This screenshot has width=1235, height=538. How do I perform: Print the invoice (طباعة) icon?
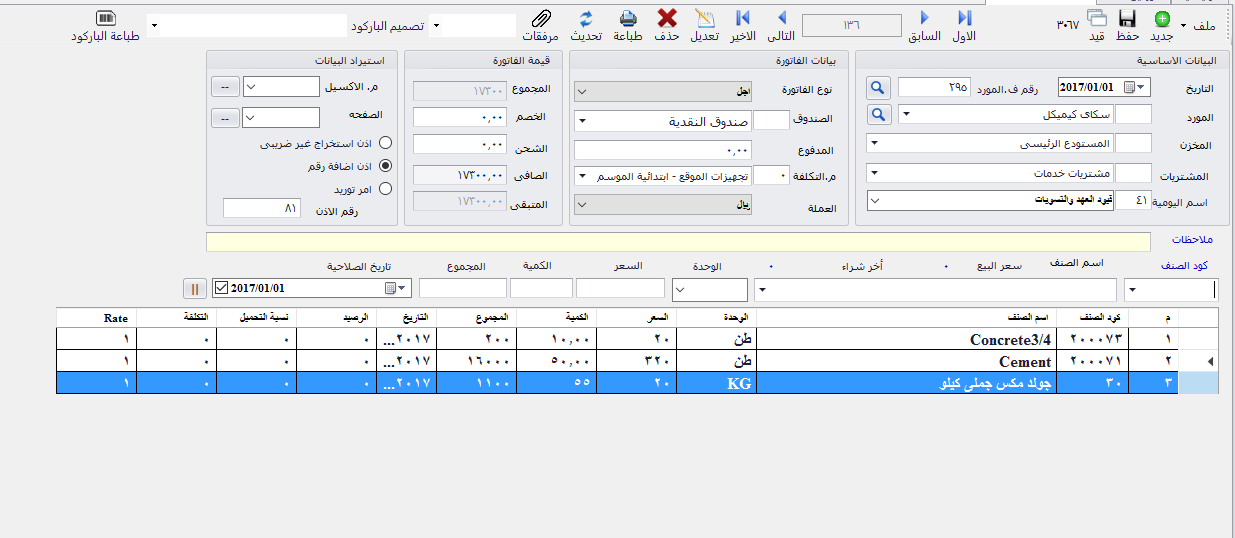pyautogui.click(x=628, y=18)
